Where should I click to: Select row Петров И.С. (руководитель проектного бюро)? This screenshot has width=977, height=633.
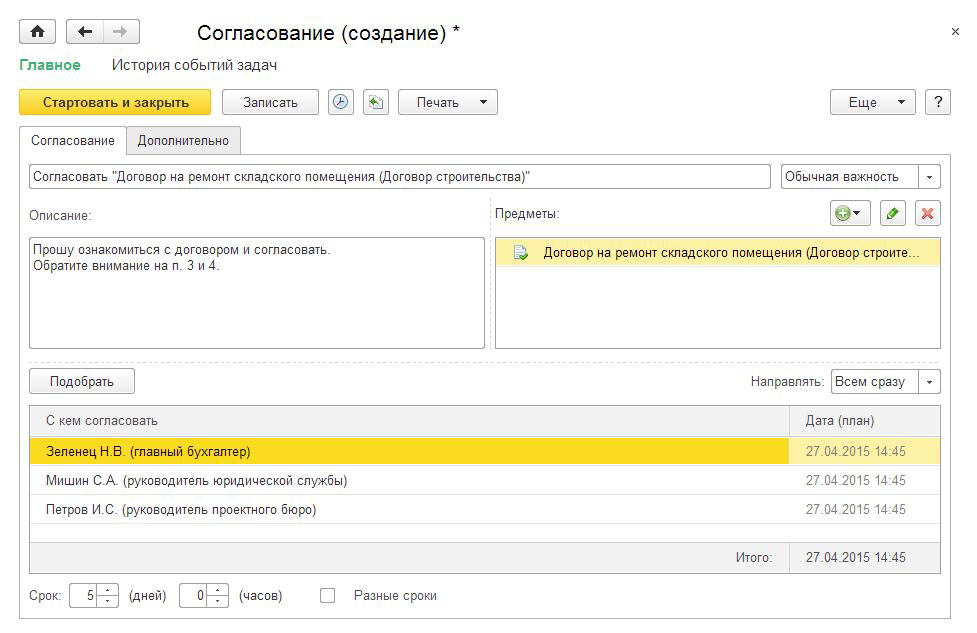(x=409, y=510)
